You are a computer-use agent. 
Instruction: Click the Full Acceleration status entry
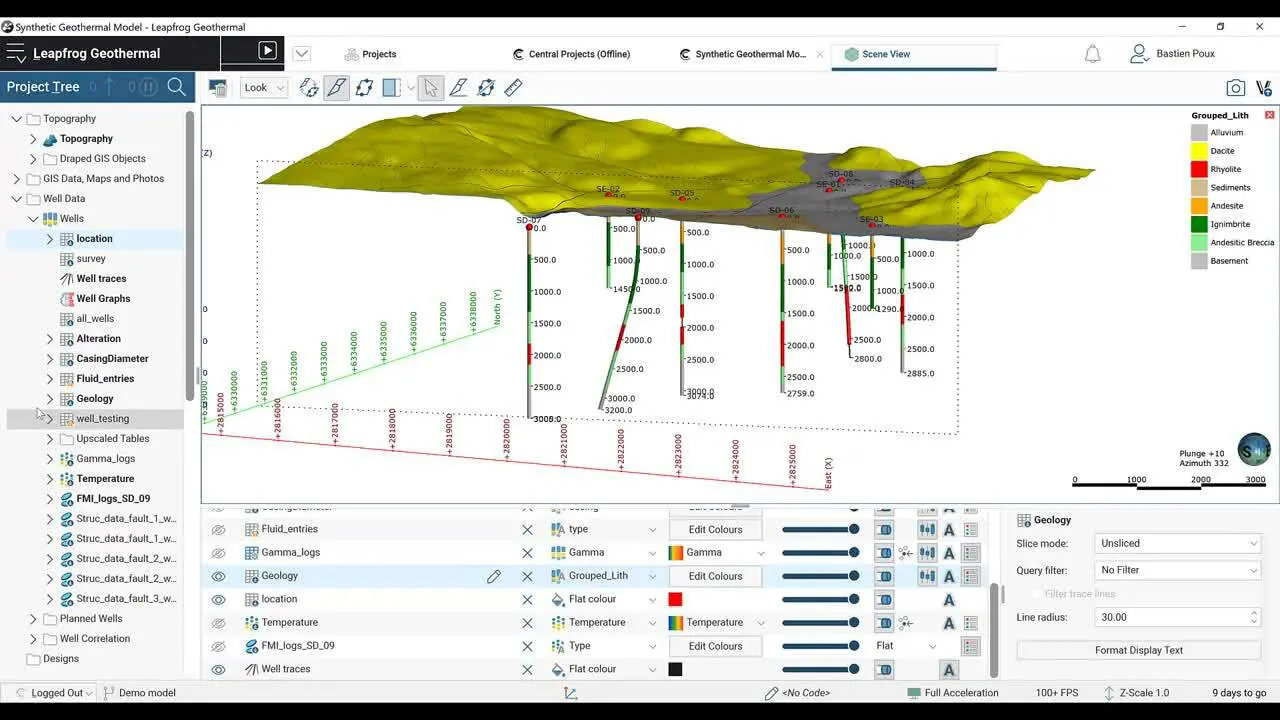(953, 693)
